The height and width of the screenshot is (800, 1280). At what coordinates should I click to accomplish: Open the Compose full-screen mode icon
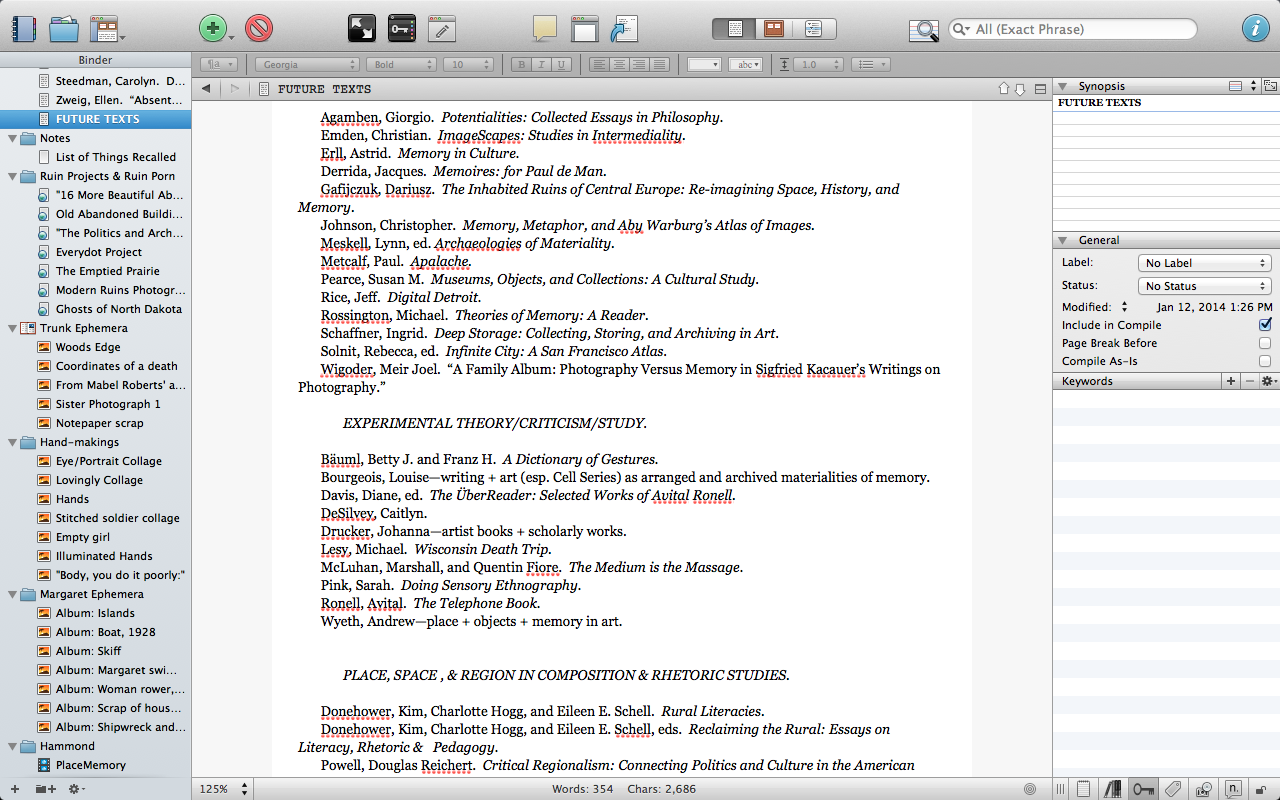361,28
